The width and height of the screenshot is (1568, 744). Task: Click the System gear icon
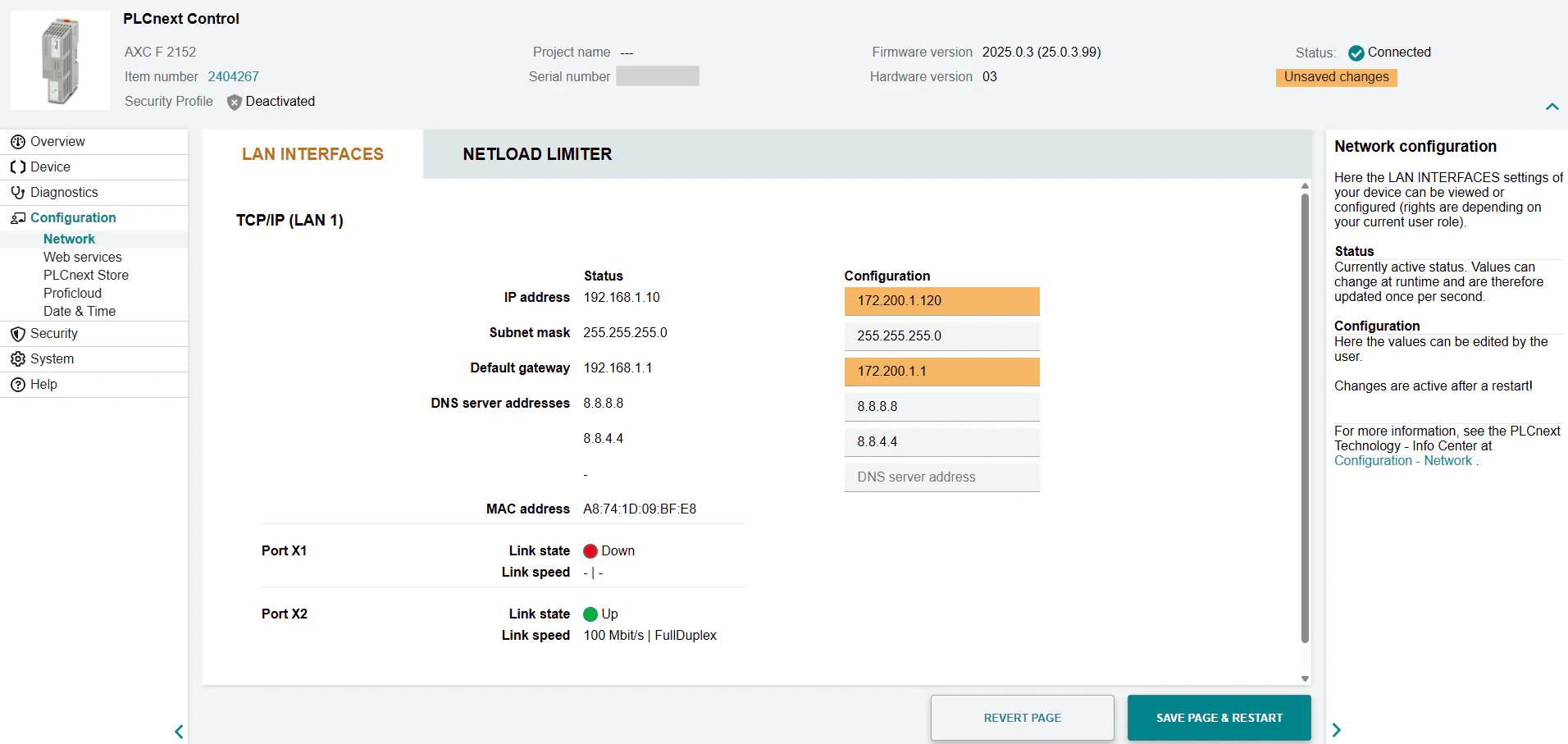coord(18,359)
